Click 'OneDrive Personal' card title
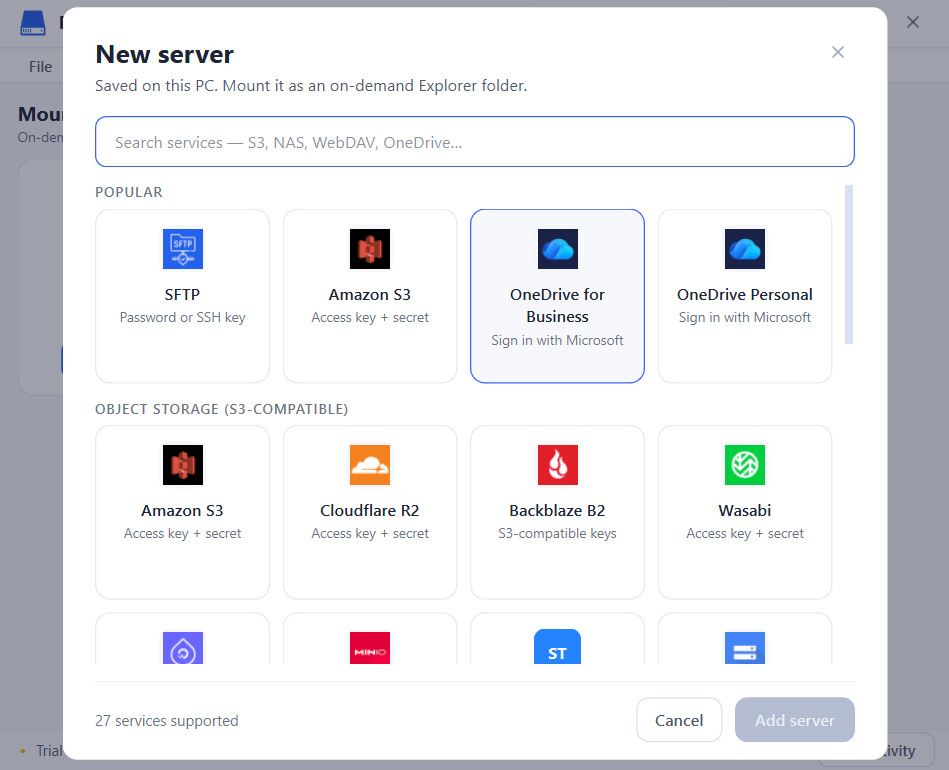Viewport: 949px width, 770px height. [744, 294]
